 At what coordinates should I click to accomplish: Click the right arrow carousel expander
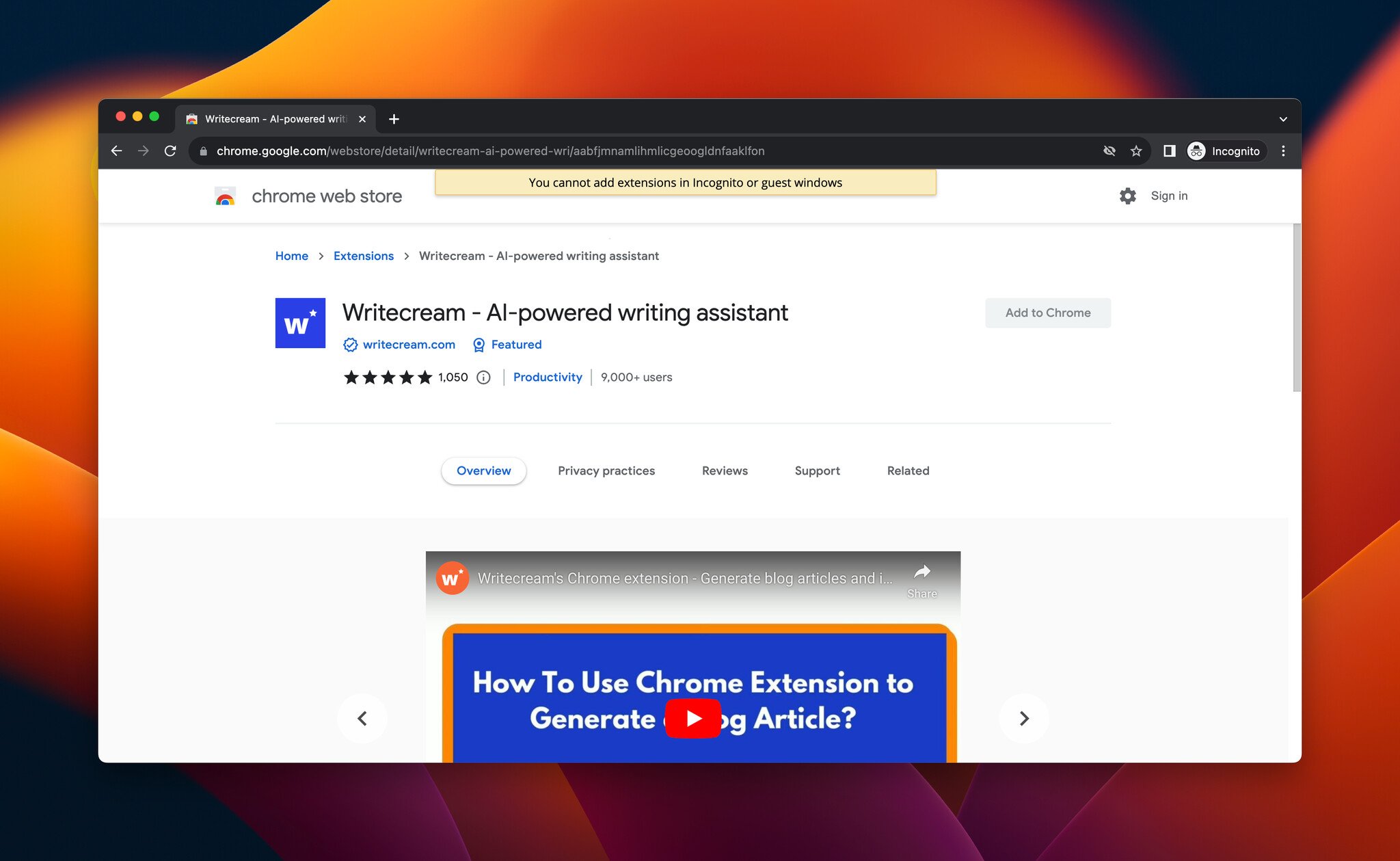pyautogui.click(x=1023, y=718)
